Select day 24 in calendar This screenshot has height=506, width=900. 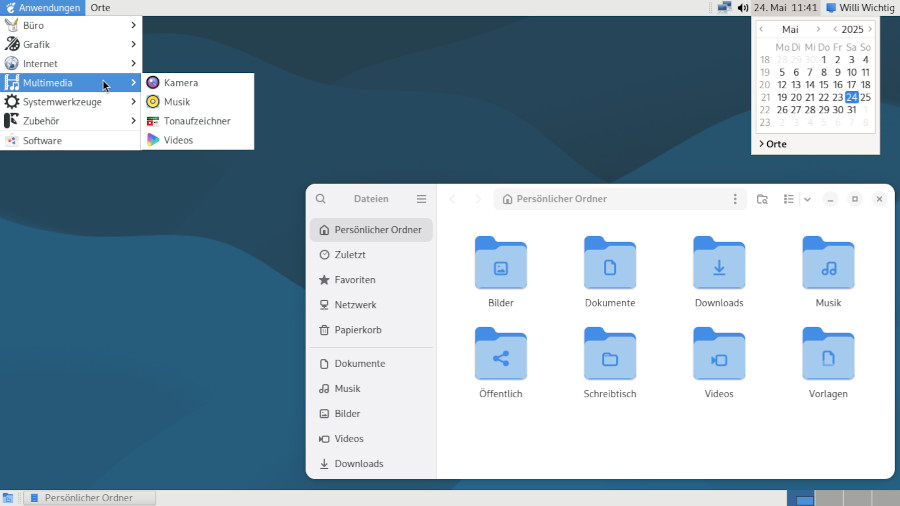(851, 98)
